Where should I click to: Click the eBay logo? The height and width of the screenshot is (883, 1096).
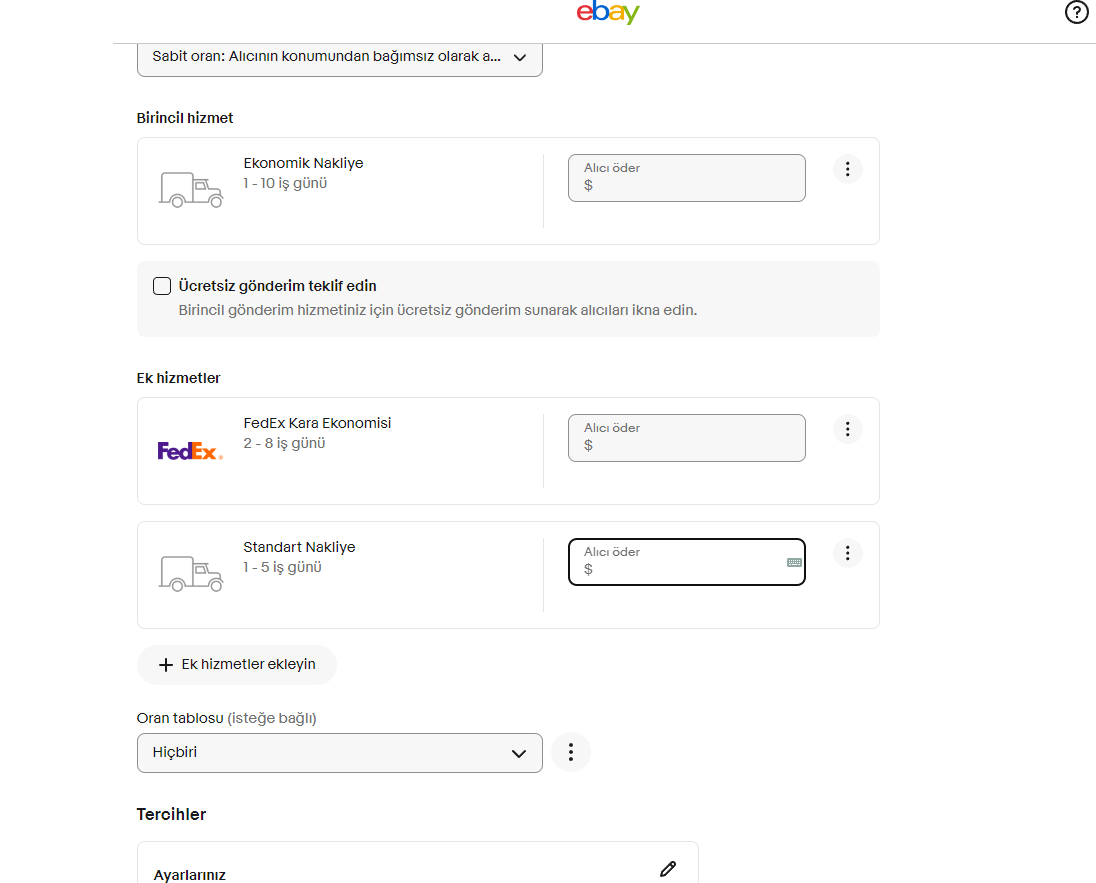608,13
